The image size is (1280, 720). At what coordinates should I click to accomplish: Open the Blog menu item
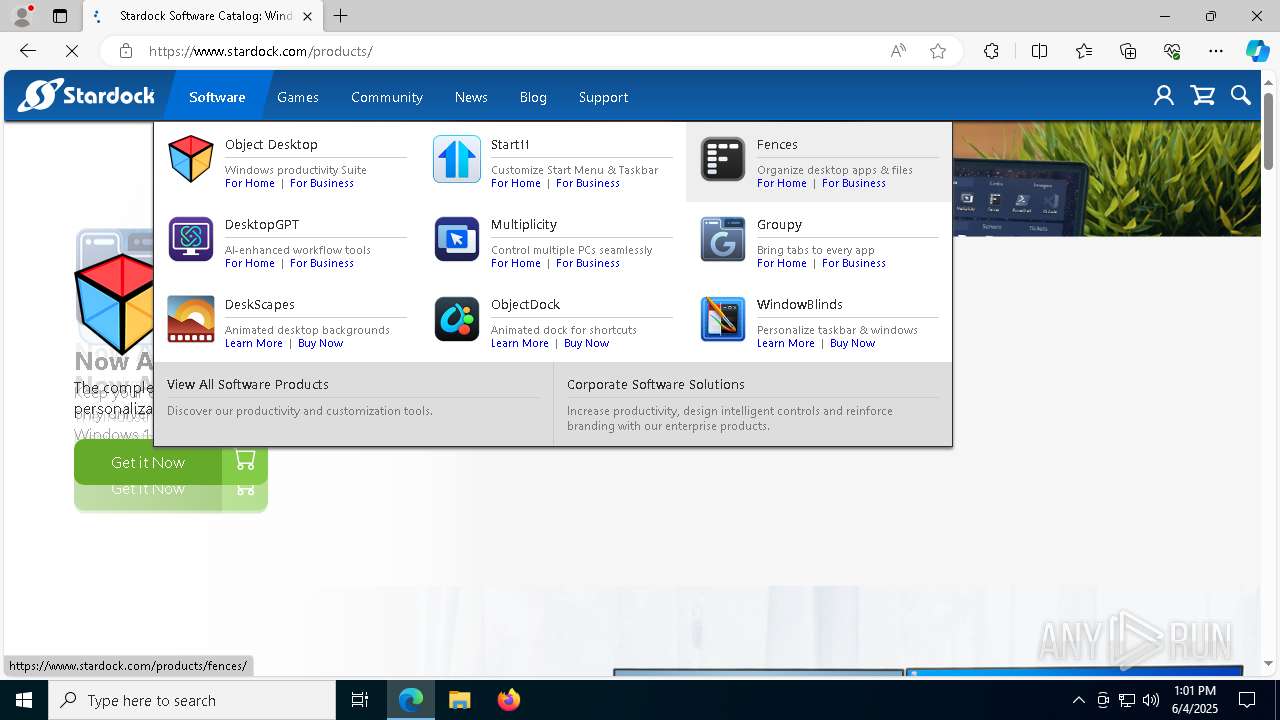pos(533,97)
